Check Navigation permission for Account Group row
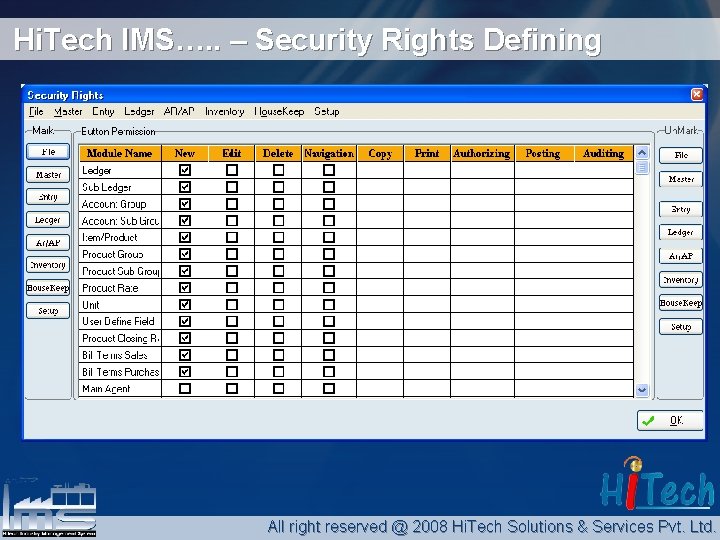 click(329, 204)
